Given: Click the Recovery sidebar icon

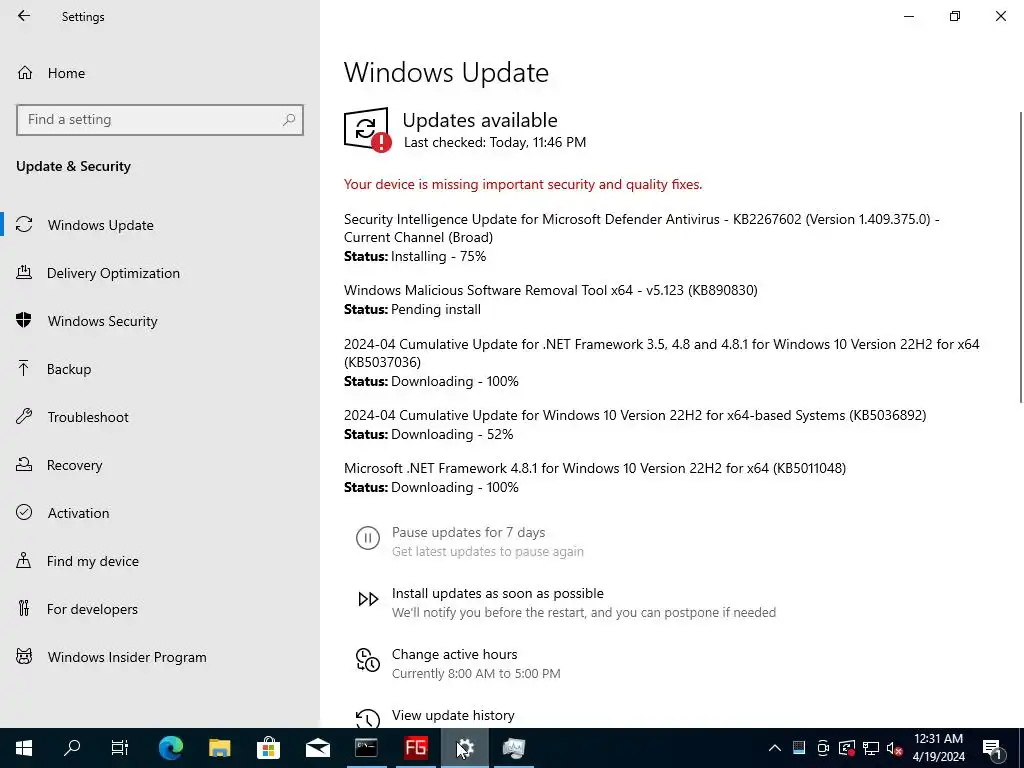Looking at the screenshot, I should (x=24, y=464).
